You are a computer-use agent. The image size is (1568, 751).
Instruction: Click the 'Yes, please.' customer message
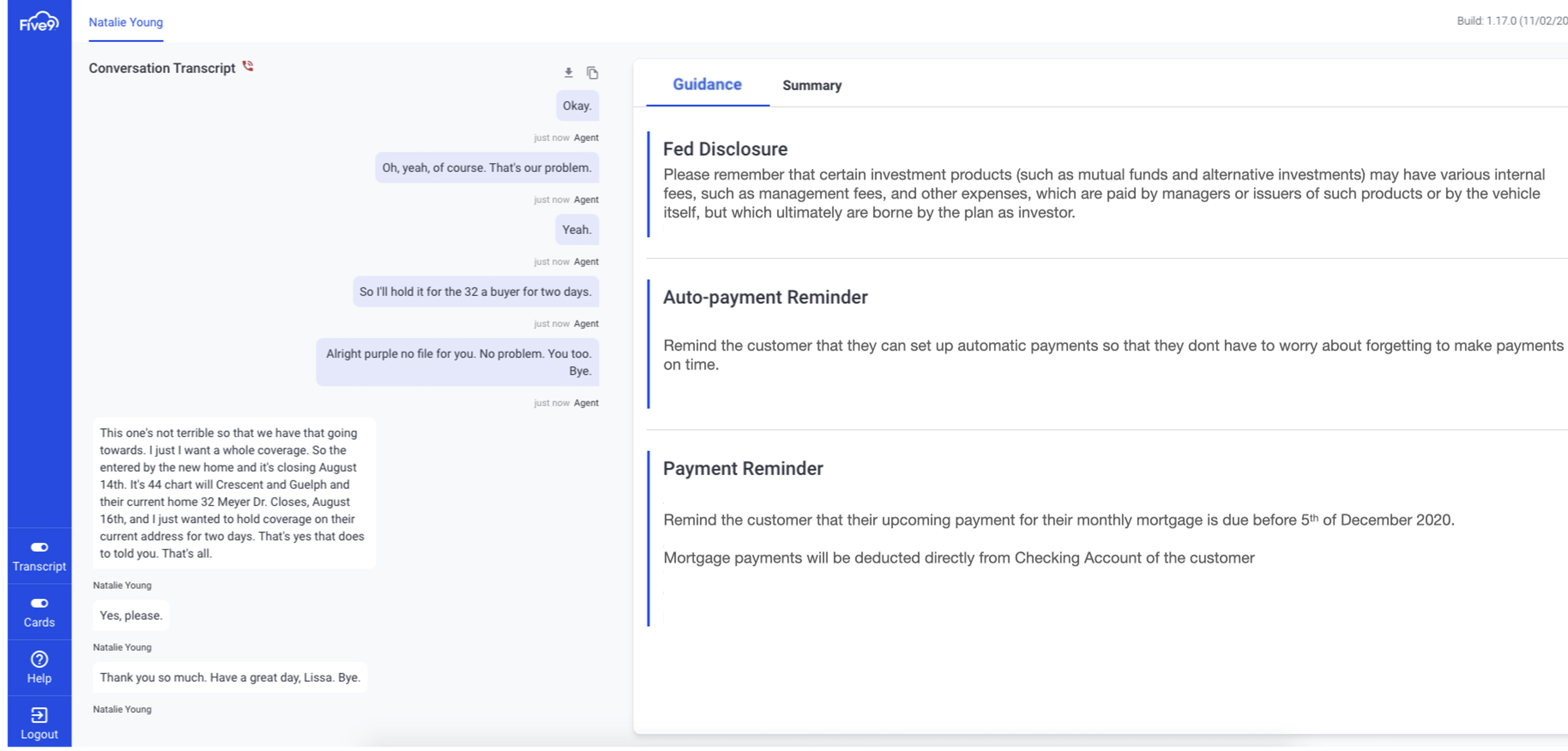click(131, 615)
